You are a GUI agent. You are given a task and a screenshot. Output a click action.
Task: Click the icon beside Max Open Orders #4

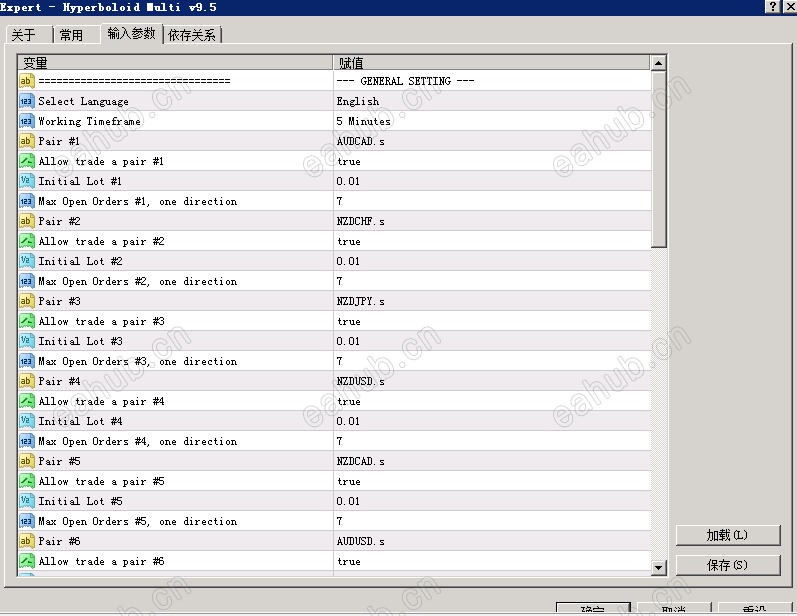[26, 441]
